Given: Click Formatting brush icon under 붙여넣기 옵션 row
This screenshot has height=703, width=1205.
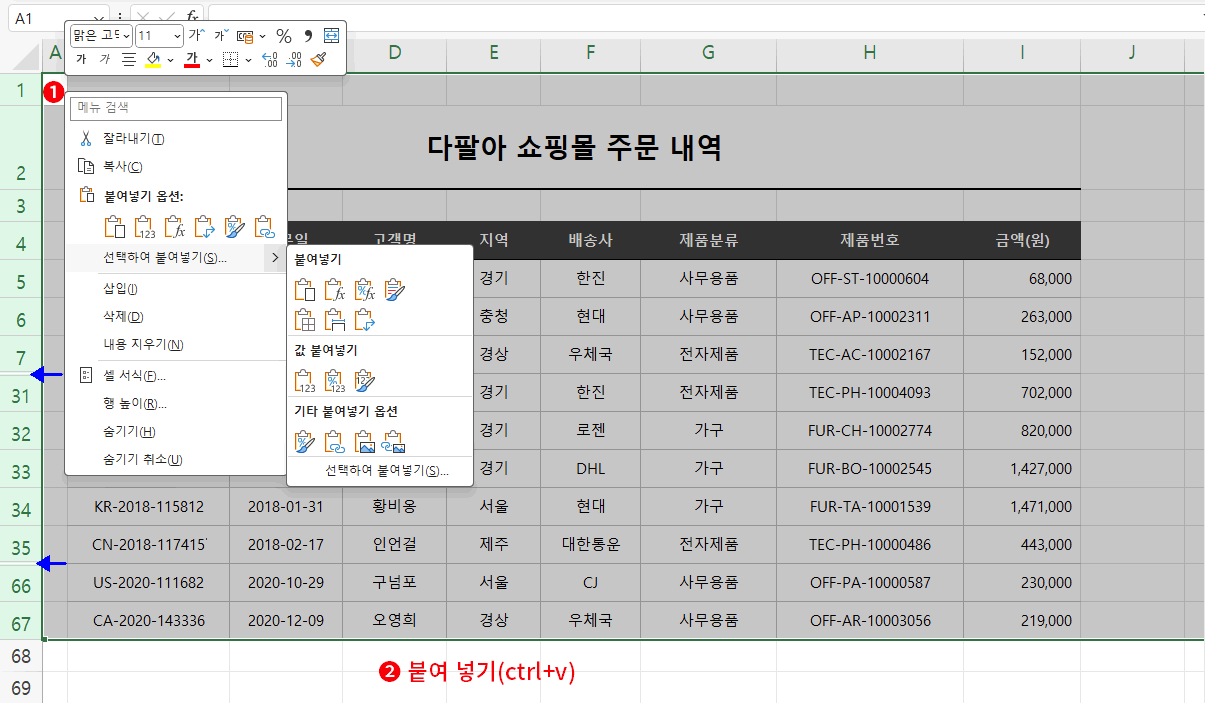Looking at the screenshot, I should (234, 226).
